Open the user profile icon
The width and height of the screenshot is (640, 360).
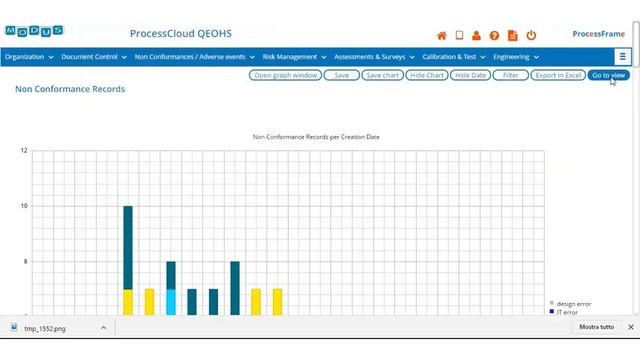tap(476, 36)
